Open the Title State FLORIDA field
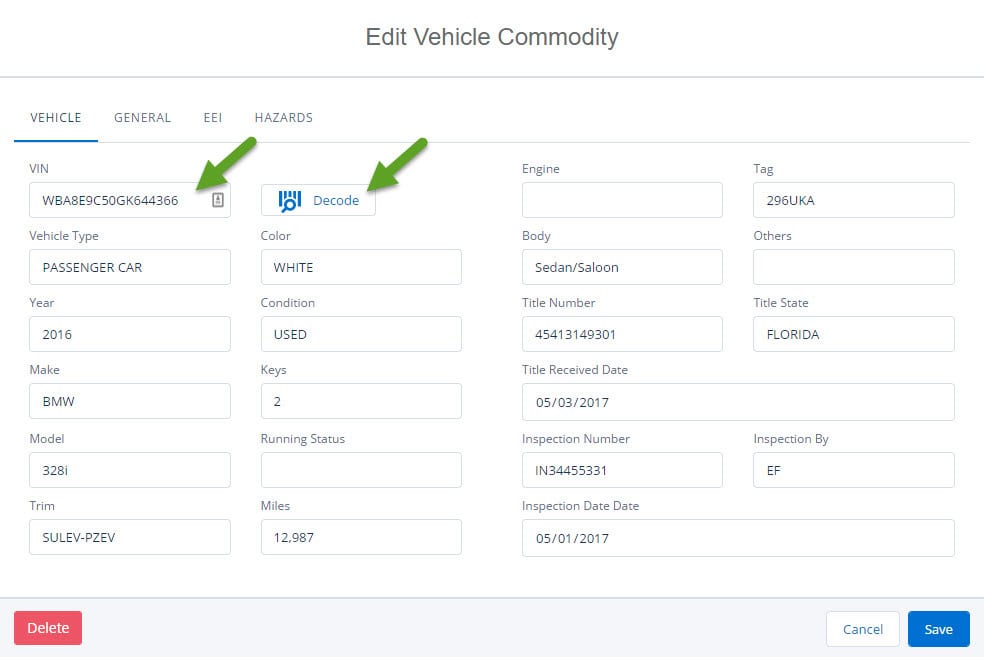 [x=853, y=334]
